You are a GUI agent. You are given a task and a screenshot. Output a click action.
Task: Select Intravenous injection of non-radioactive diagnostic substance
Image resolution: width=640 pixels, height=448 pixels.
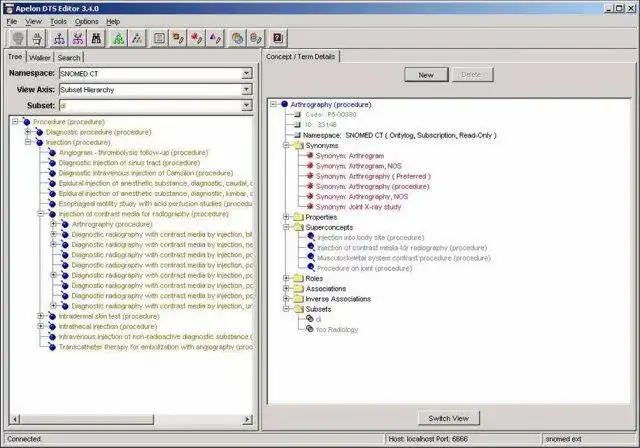[156, 337]
